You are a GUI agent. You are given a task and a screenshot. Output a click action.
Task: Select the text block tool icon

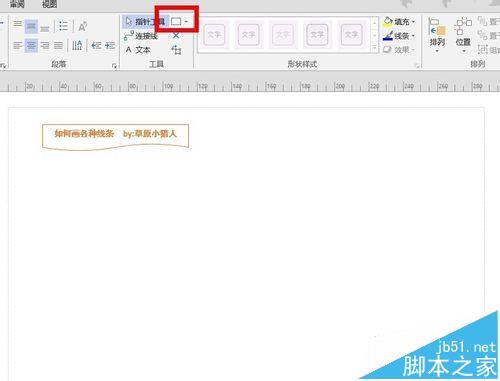coord(176,50)
